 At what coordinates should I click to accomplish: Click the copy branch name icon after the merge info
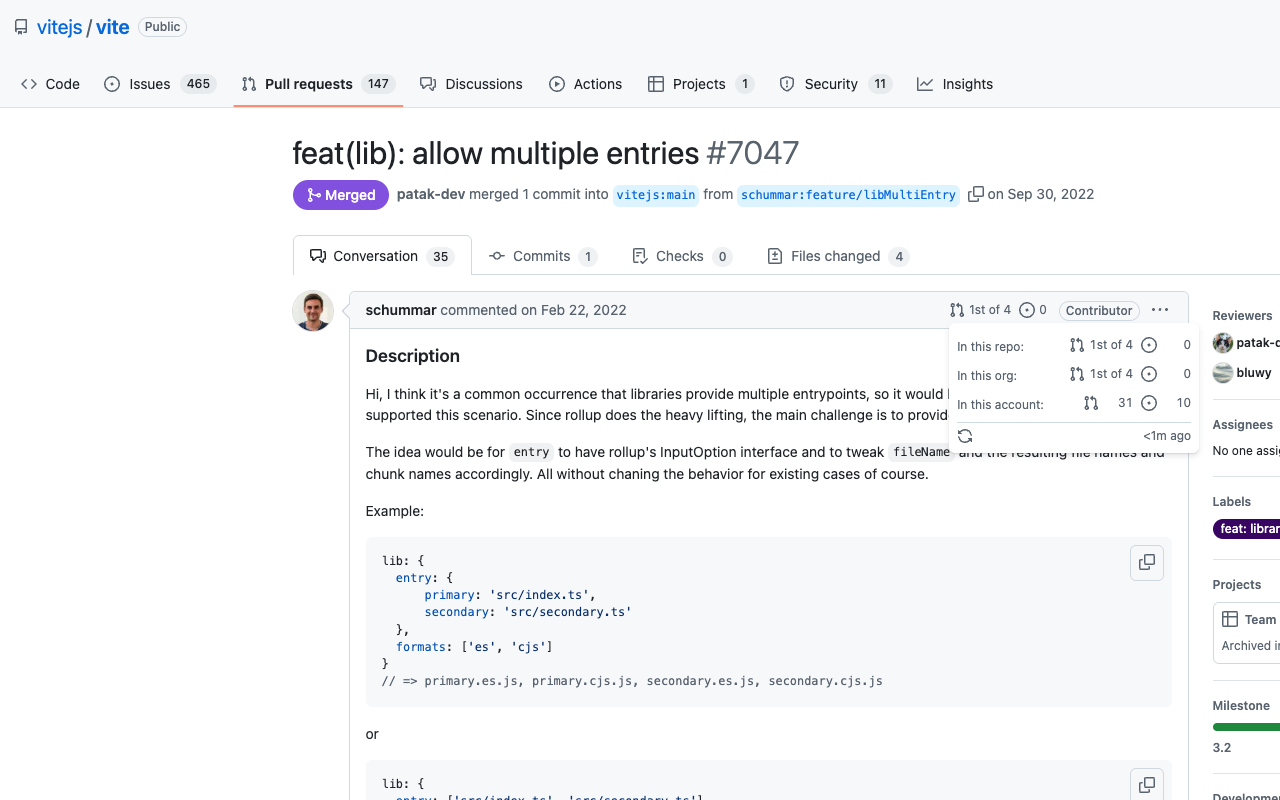pyautogui.click(x=975, y=194)
